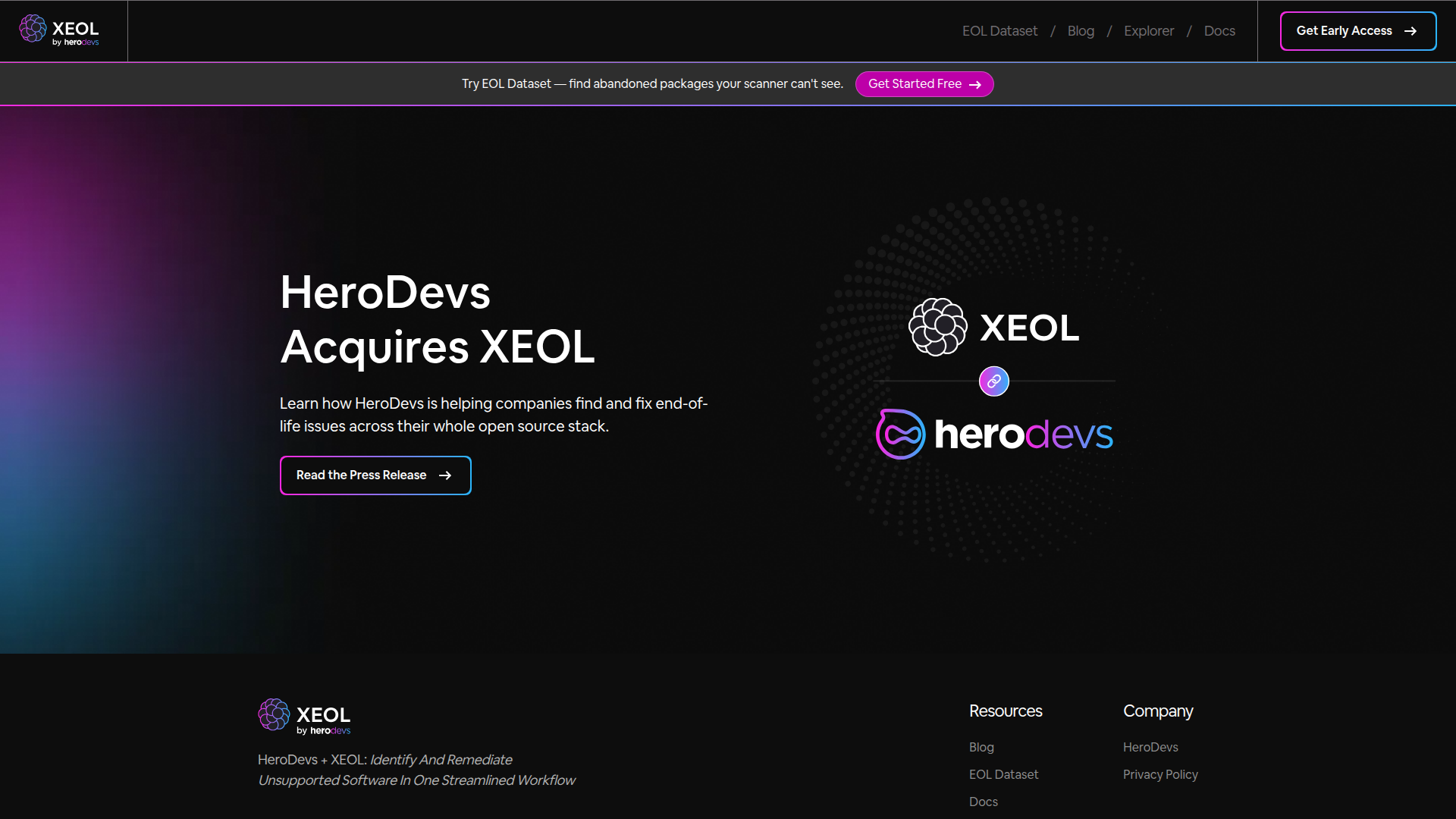Open Docs from top navigation

tap(1219, 31)
